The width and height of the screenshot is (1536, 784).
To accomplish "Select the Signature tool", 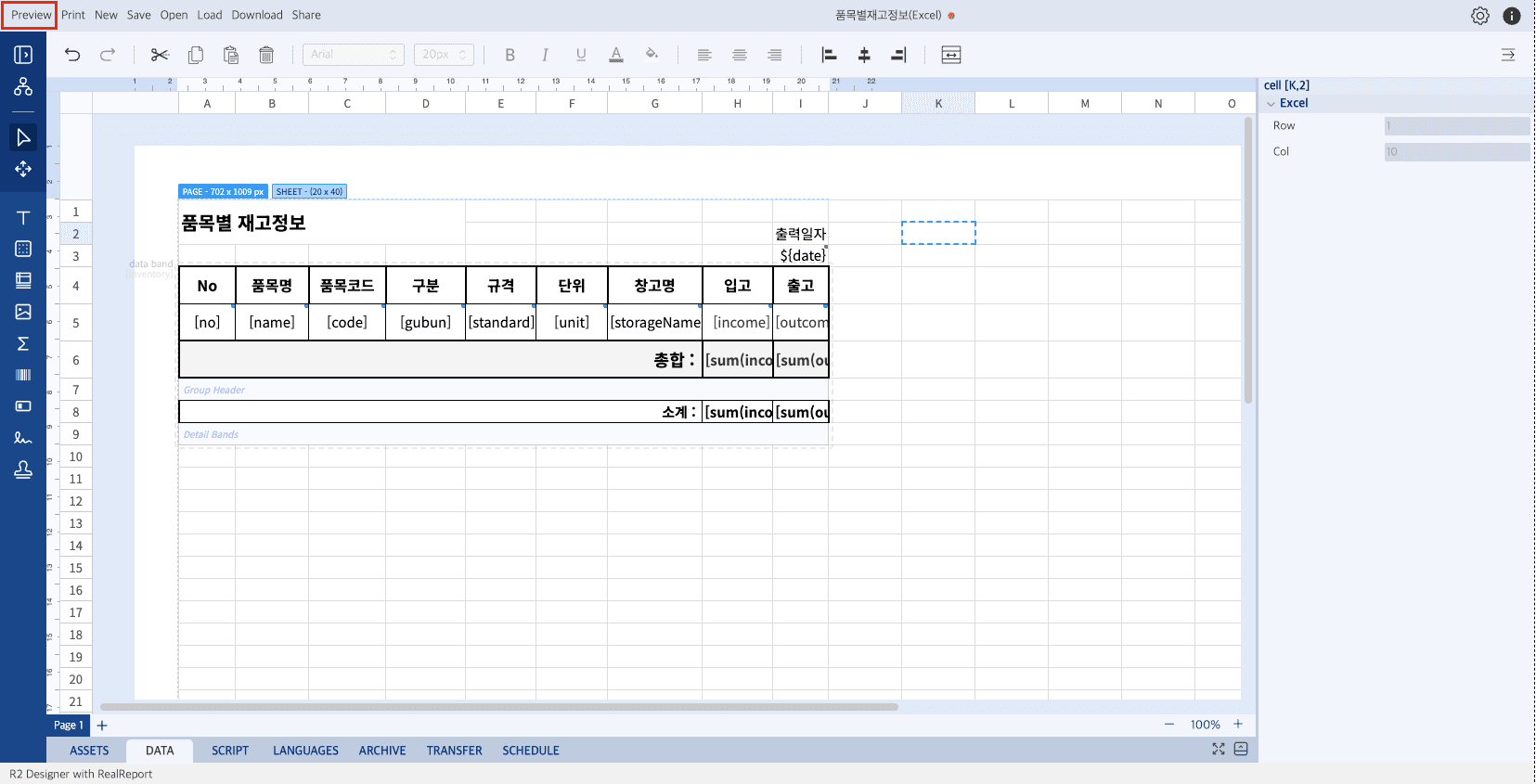I will 23,438.
